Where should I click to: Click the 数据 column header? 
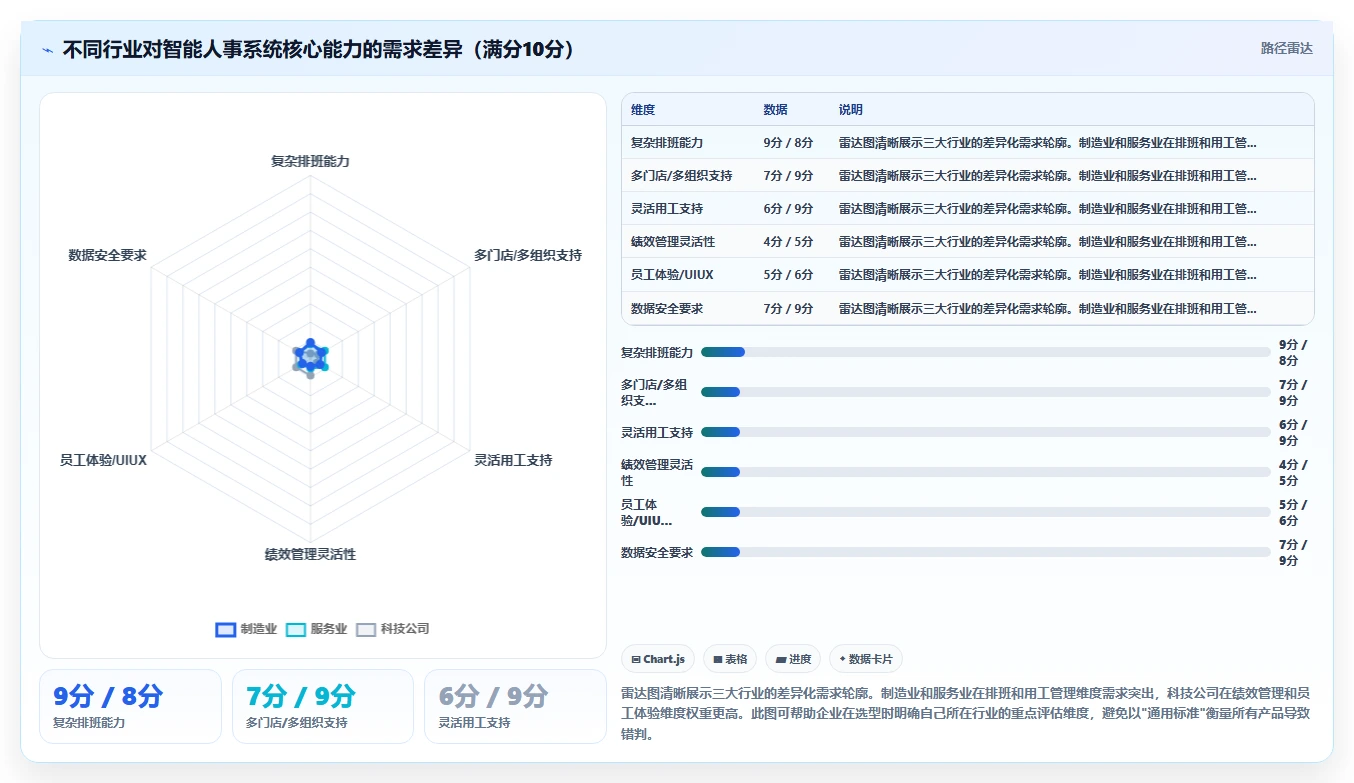tap(775, 110)
